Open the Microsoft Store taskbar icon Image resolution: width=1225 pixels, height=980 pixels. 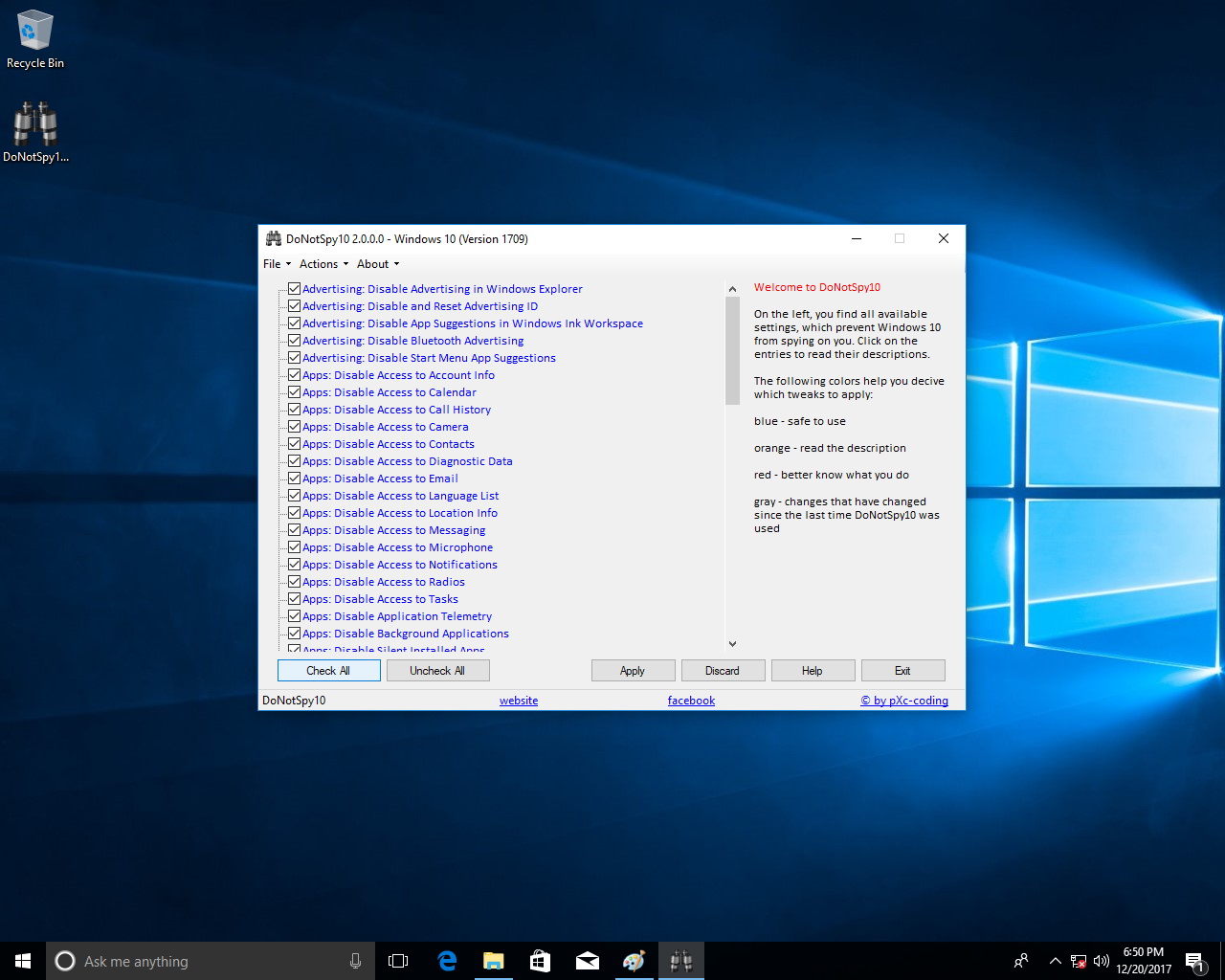click(x=541, y=961)
